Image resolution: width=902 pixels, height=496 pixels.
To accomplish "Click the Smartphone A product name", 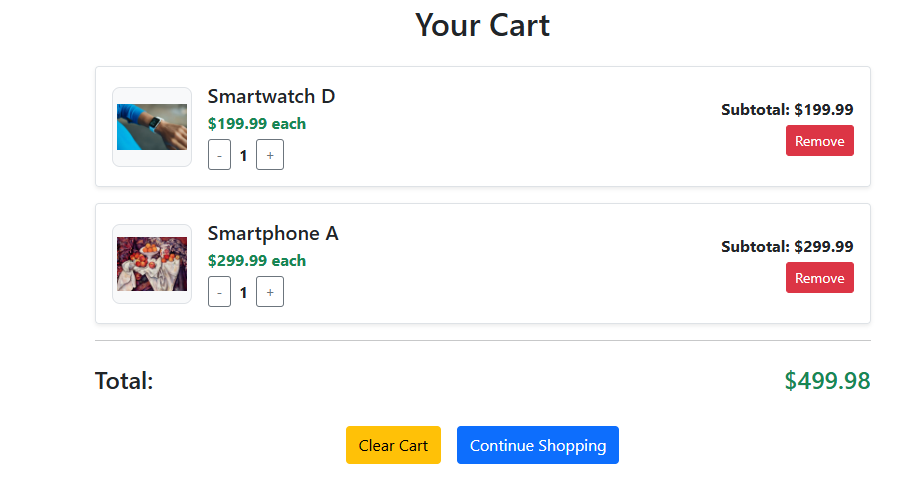I will point(273,233).
